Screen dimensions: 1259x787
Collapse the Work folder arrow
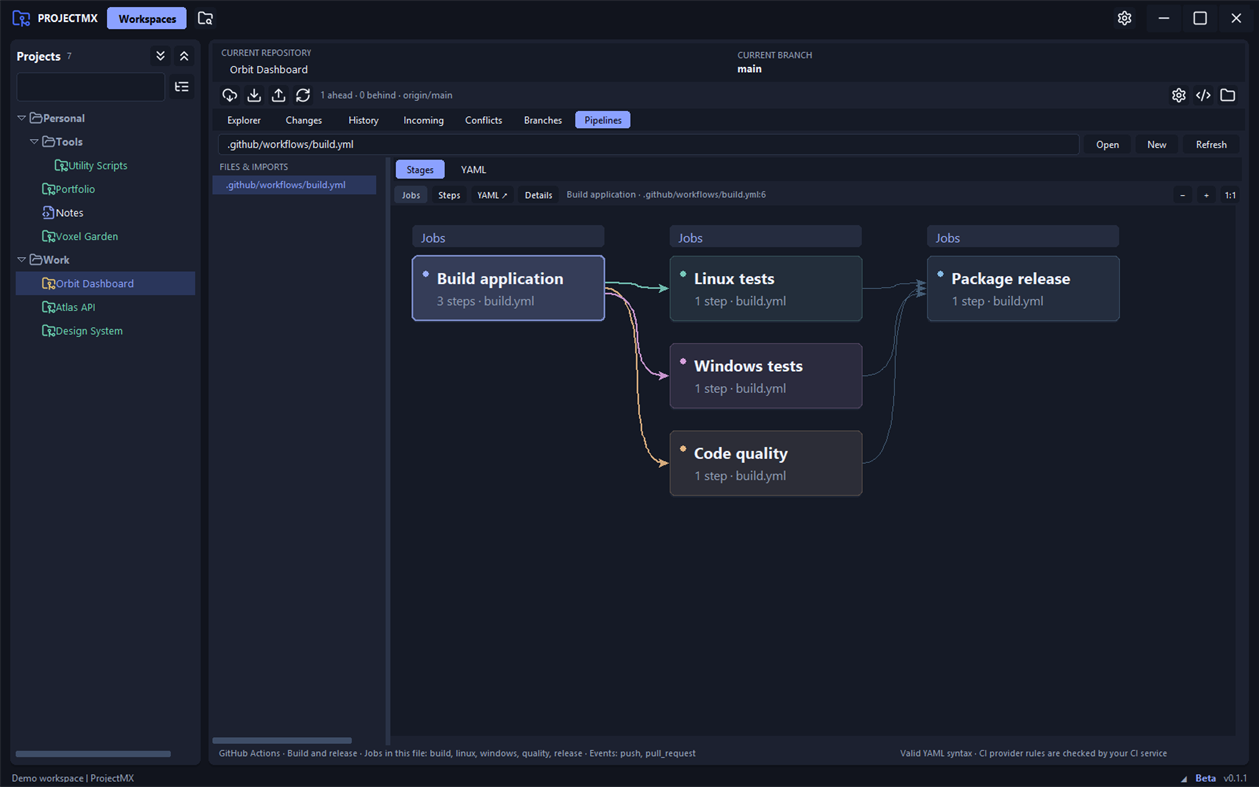point(21,259)
